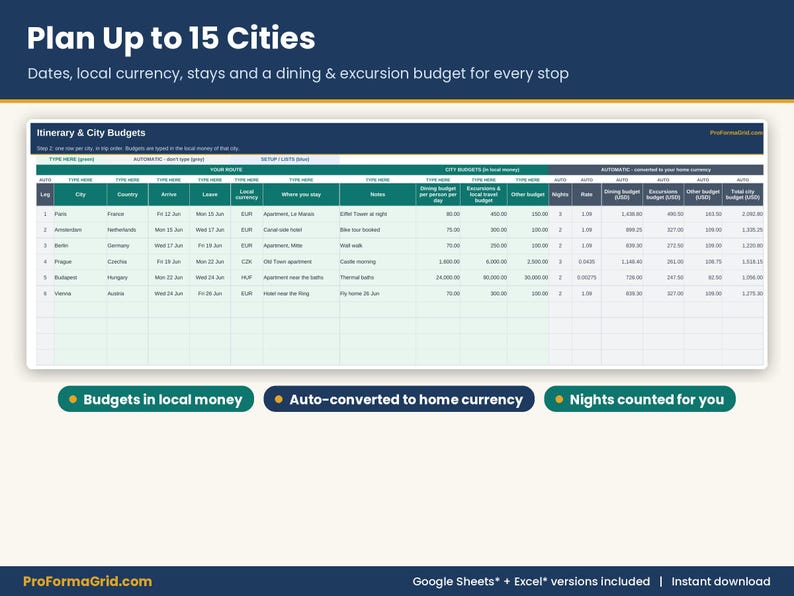Click the 'Leave' column header

[x=210, y=194]
